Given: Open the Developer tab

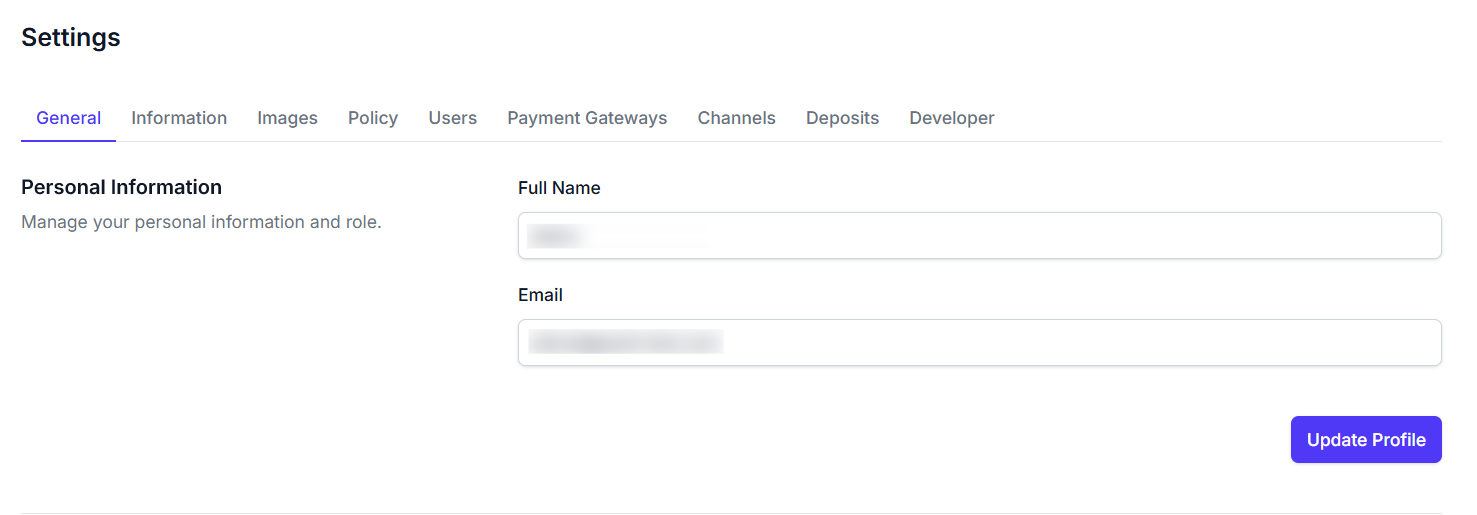Looking at the screenshot, I should (951, 118).
